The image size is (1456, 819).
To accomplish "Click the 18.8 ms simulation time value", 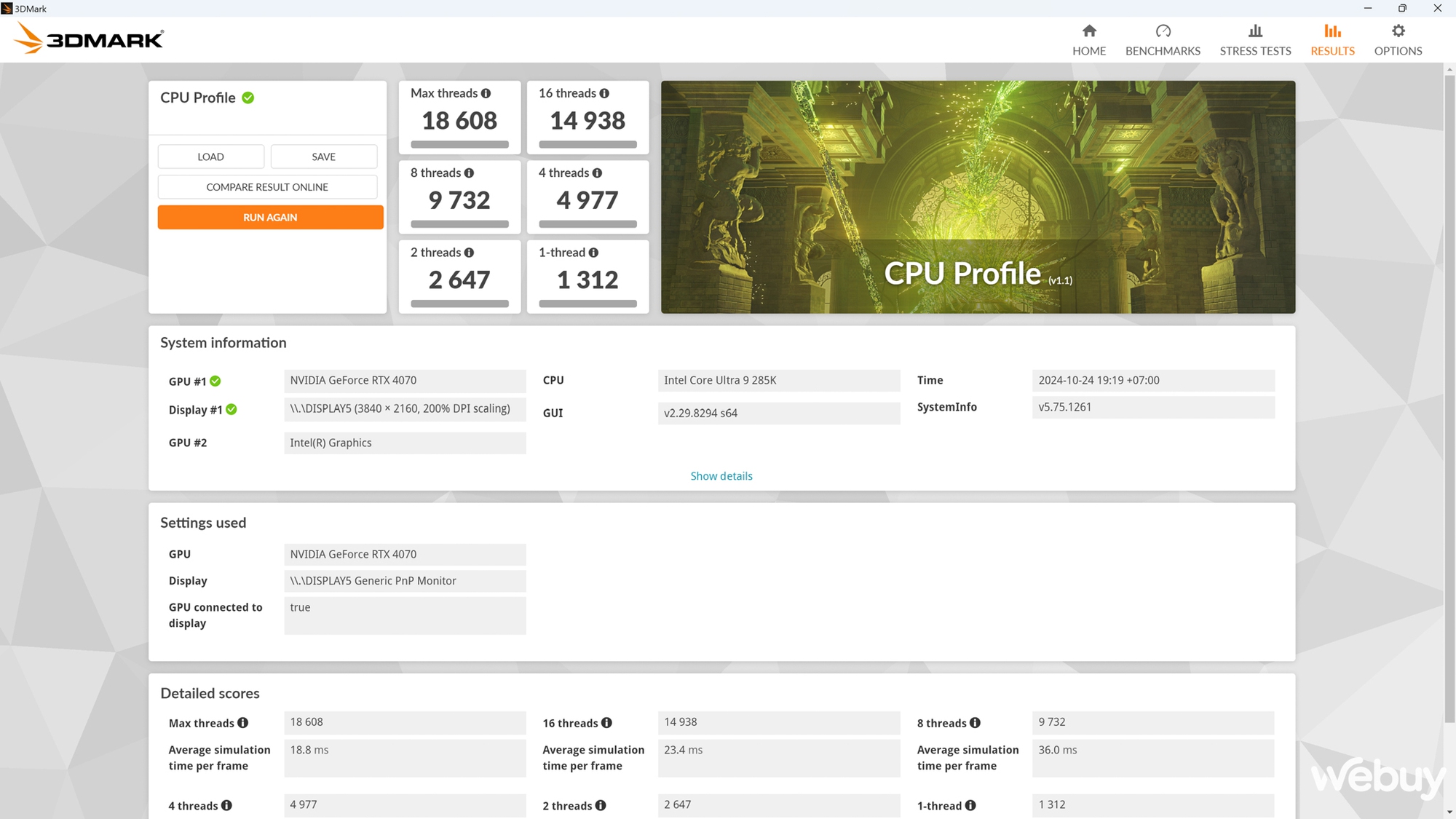I will (405, 758).
